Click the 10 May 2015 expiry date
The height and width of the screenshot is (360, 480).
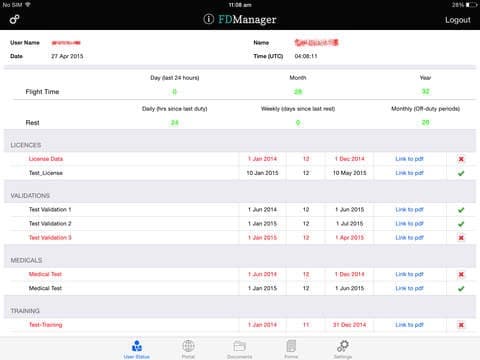349,173
